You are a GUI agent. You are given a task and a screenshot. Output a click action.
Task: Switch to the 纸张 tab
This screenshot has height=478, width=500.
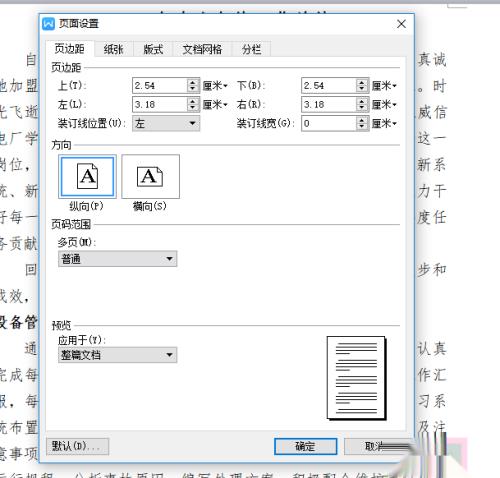(114, 49)
